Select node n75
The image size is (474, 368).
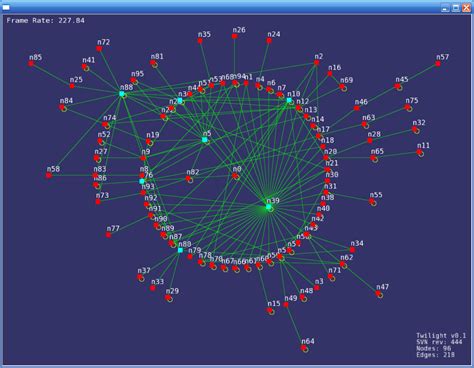pyautogui.click(x=407, y=107)
